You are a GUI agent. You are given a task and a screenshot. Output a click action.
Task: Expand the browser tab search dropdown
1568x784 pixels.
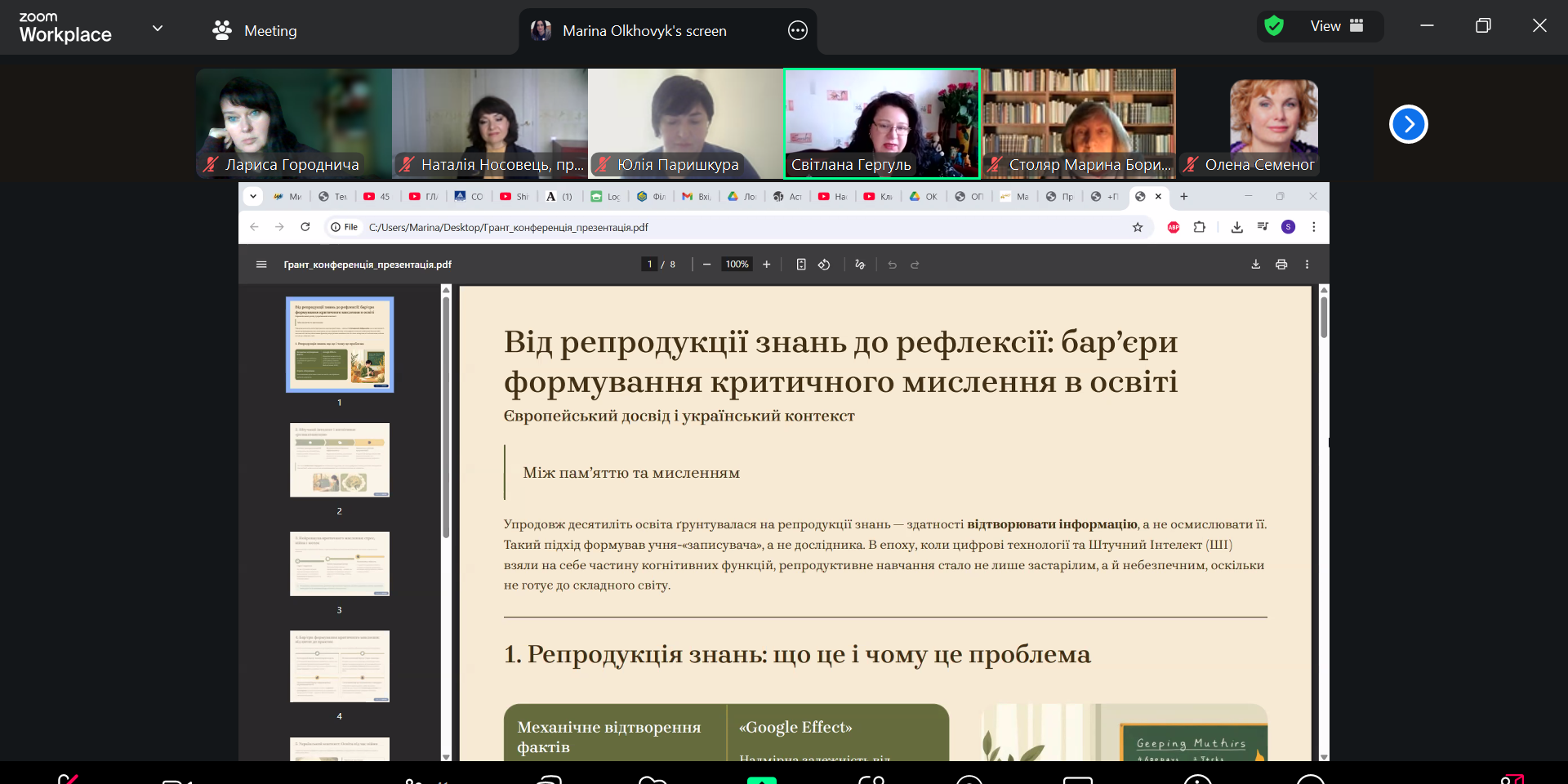(253, 196)
